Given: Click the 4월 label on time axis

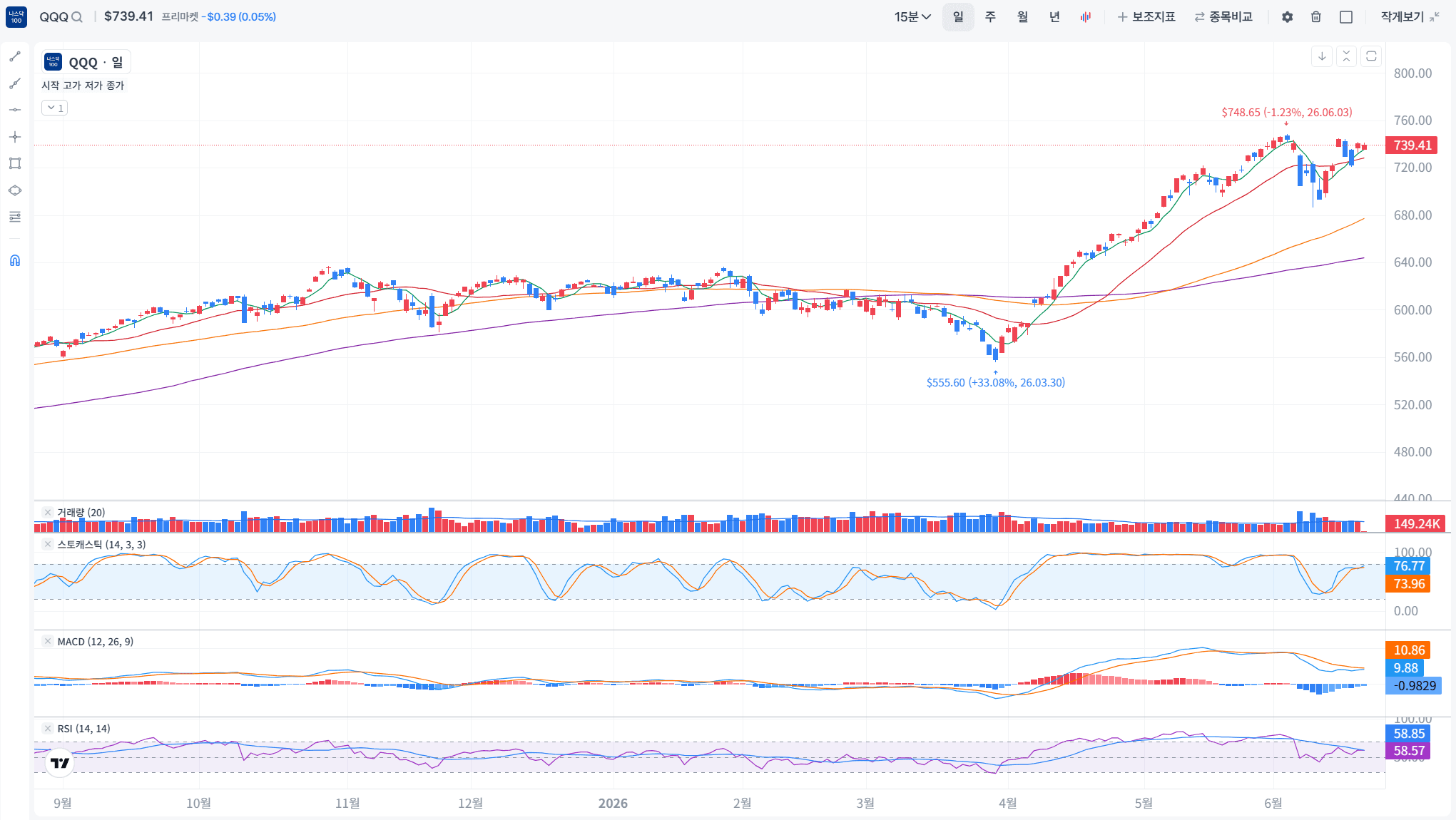Looking at the screenshot, I should coord(1007,804).
